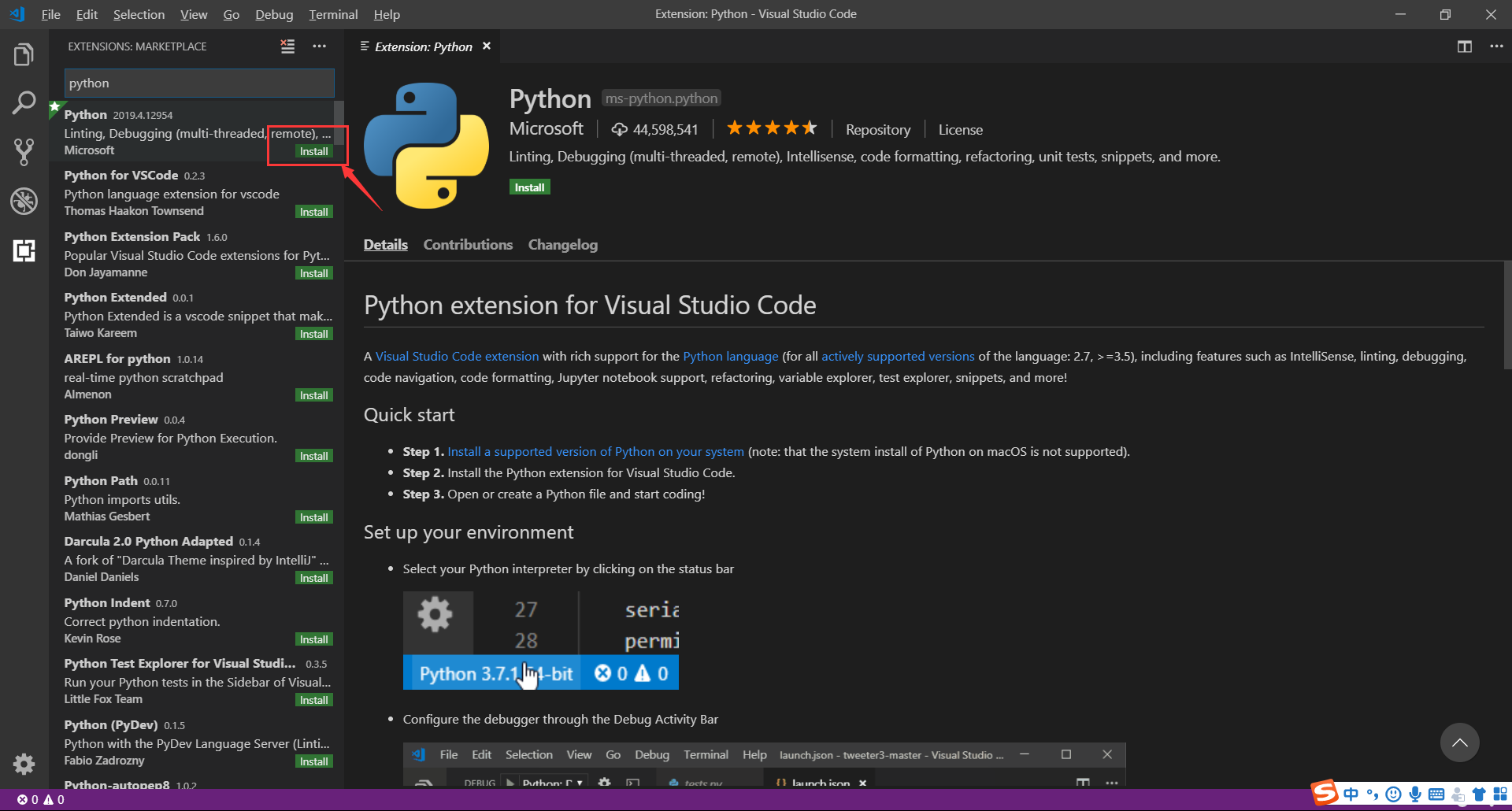1512x811 pixels.
Task: Install Python Extended extension
Action: click(314, 334)
